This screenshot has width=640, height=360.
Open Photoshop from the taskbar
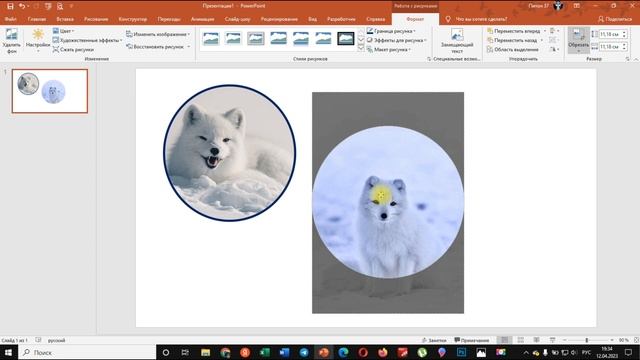point(461,352)
